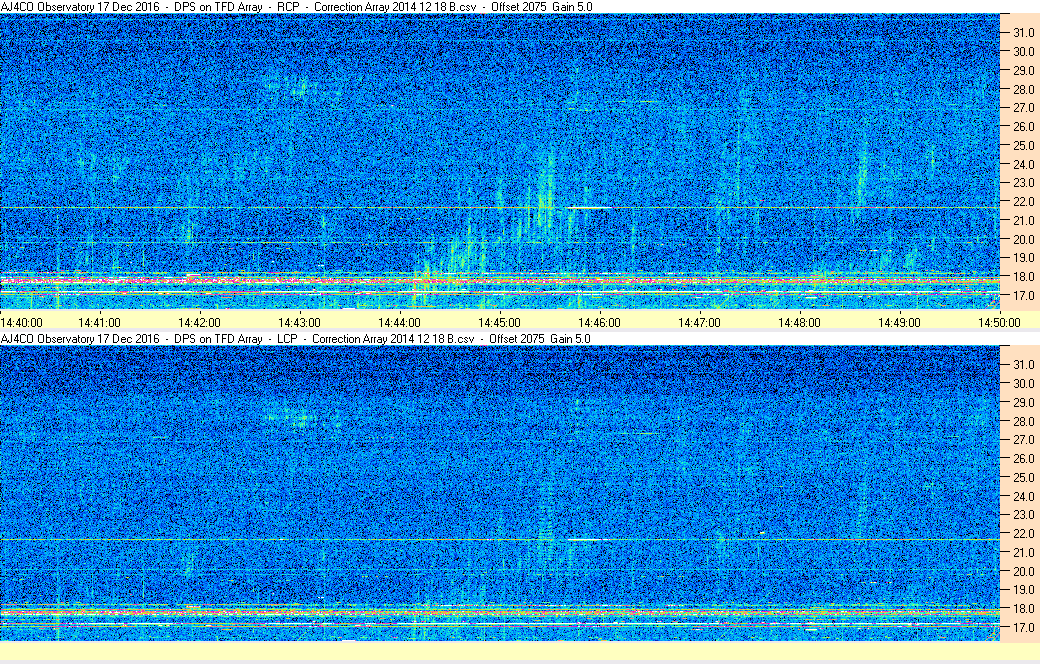Click the 21.0 frequency label on LCP panel

(x=1023, y=553)
